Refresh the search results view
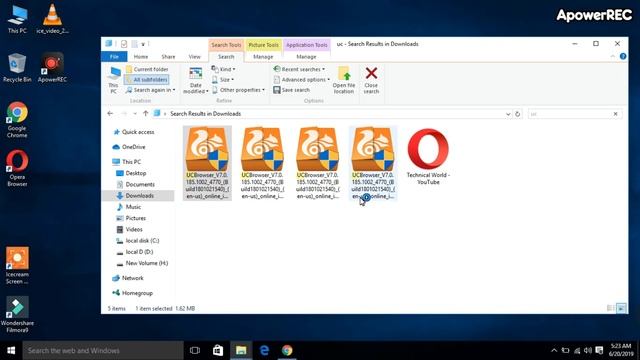The height and width of the screenshot is (360, 640). (518, 114)
